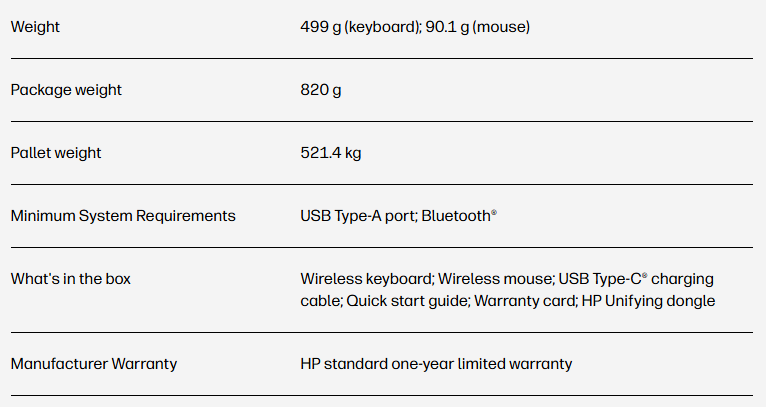Select HP standard one-year limited warranty text
Image resolution: width=766 pixels, height=407 pixels.
pyautogui.click(x=436, y=364)
